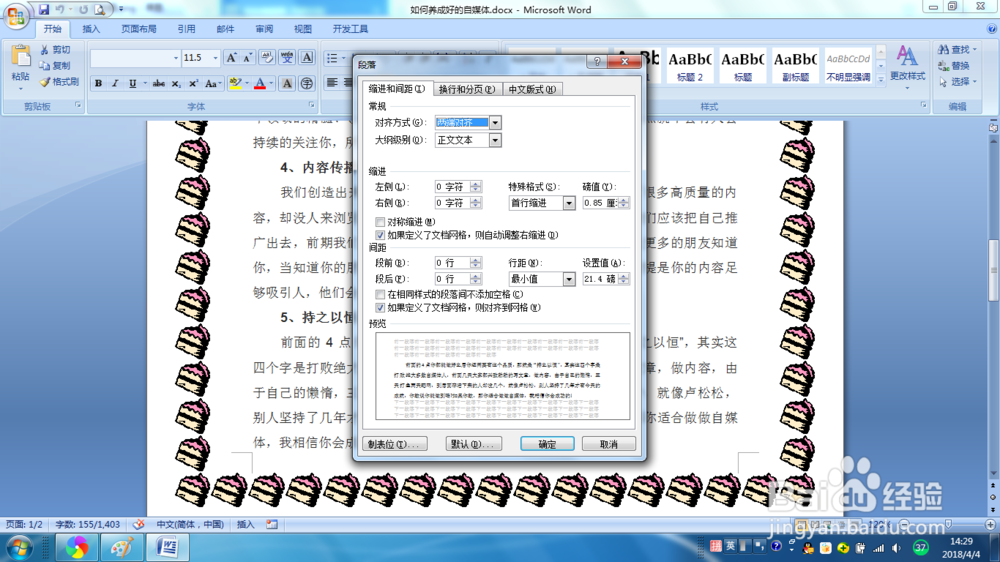Click the phonetic guide icon
The width and height of the screenshot is (1000, 562).
[x=287, y=58]
